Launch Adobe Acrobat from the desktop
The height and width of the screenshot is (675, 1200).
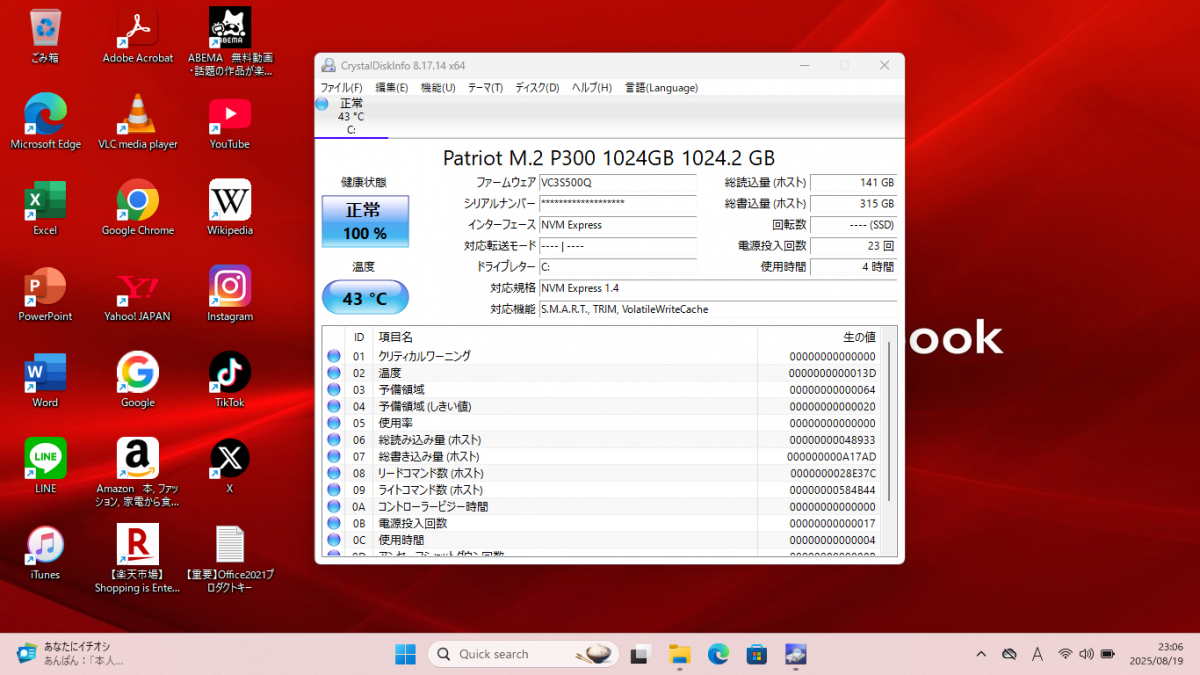(x=138, y=36)
